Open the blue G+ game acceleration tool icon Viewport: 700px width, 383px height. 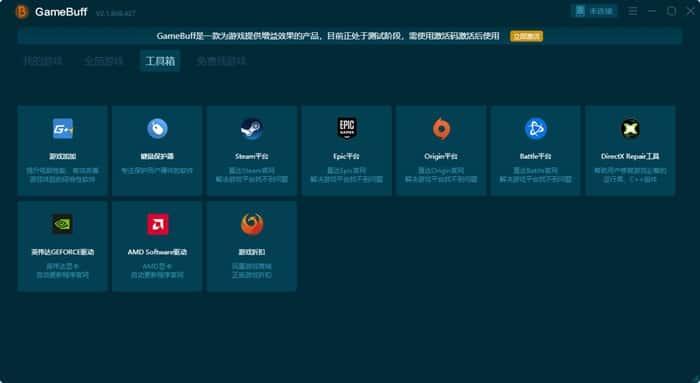[x=63, y=129]
